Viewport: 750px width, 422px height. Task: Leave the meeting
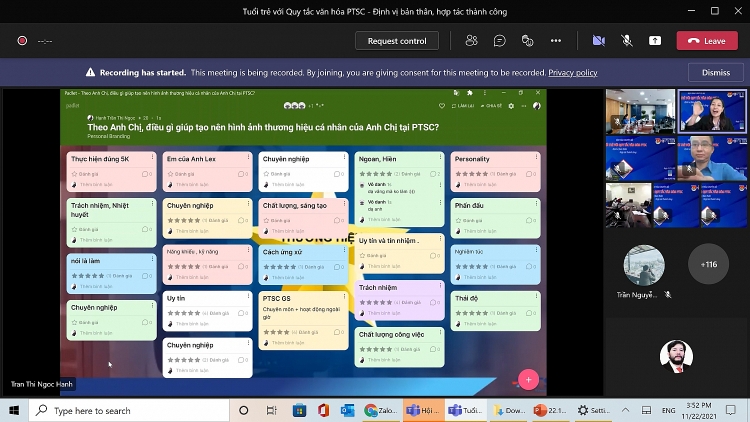coord(707,41)
